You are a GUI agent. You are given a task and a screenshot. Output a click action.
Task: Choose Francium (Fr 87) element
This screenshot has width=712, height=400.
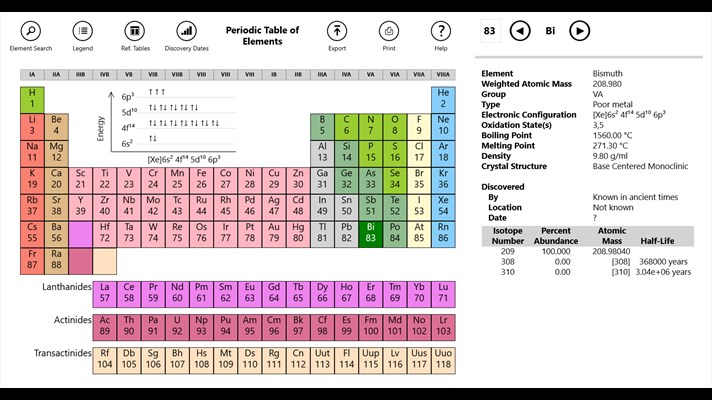[32, 261]
